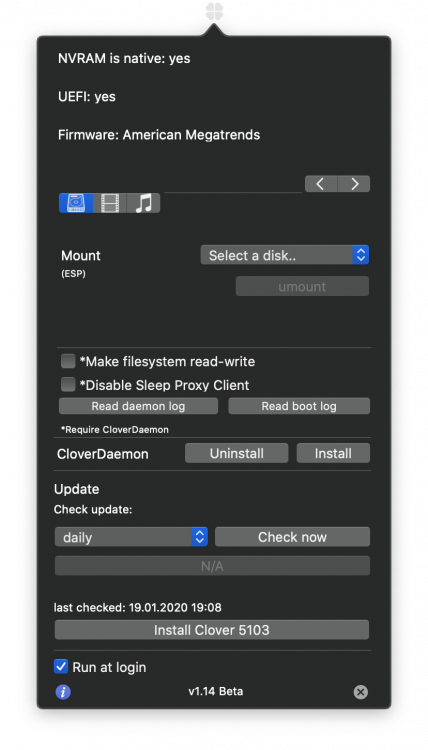Select the disk drive tab icon
Image resolution: width=428 pixels, height=750 pixels.
click(76, 203)
